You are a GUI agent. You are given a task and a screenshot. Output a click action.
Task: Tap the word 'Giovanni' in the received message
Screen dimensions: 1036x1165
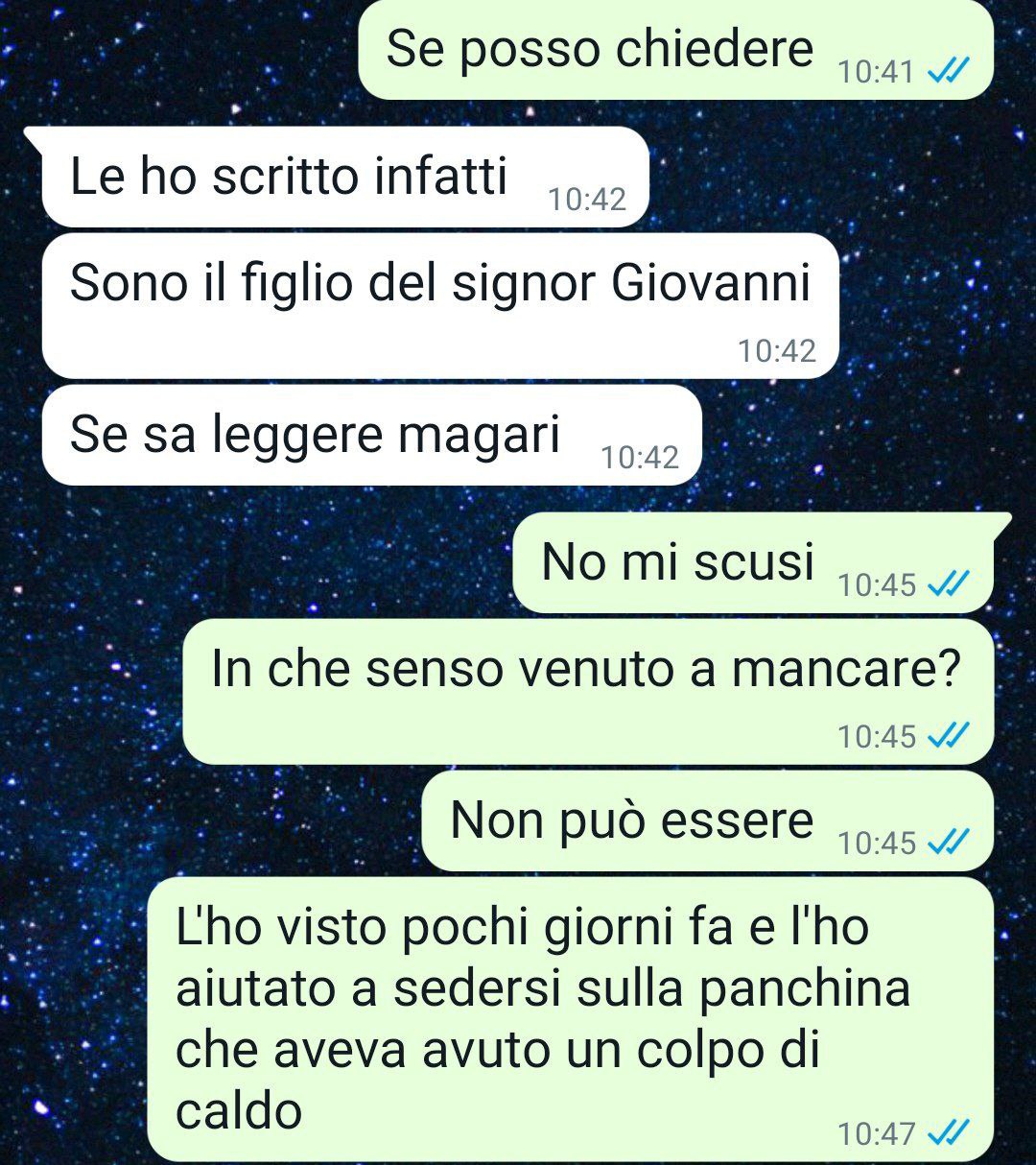click(711, 283)
